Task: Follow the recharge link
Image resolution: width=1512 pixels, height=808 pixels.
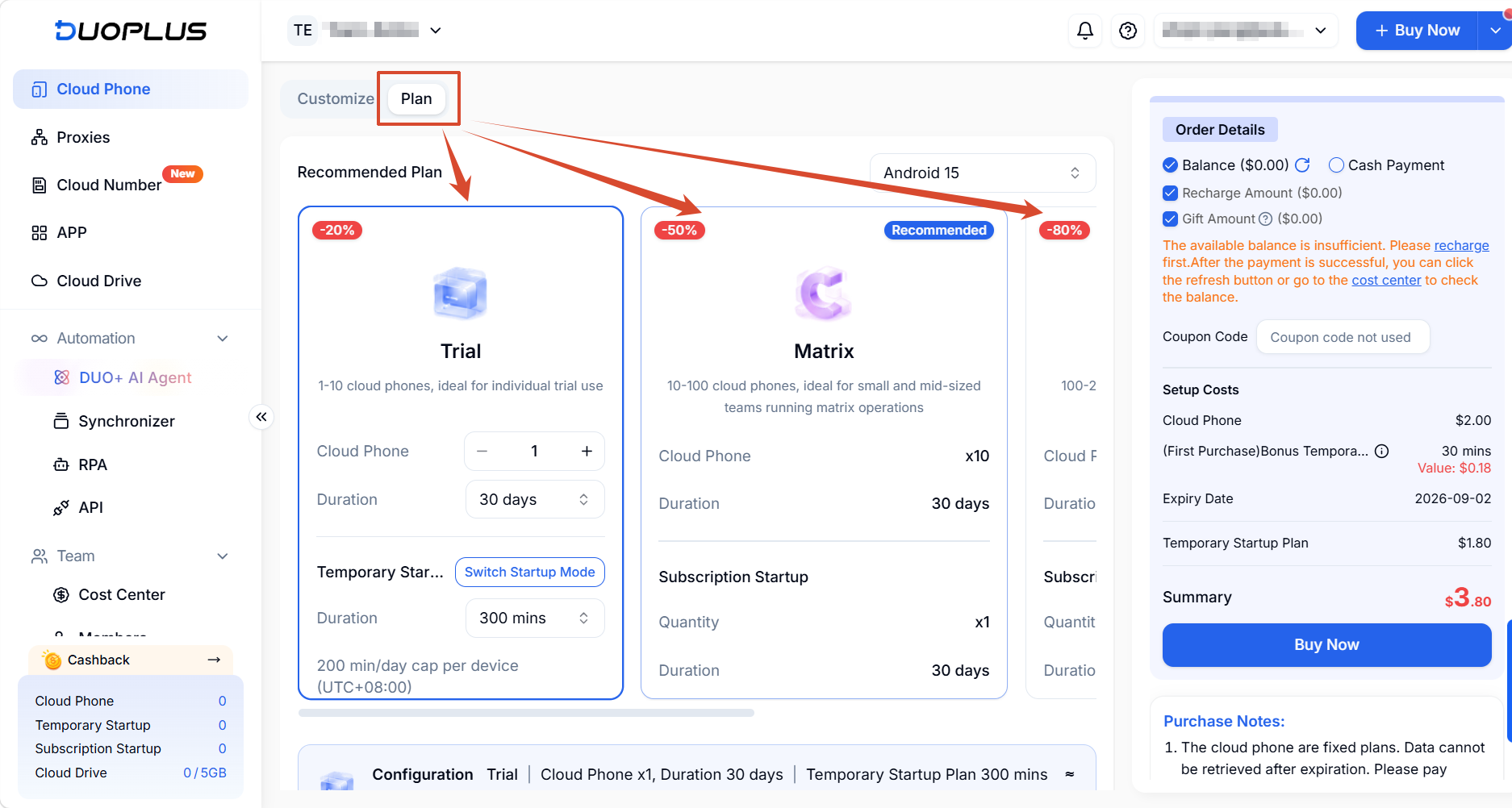Action: (x=1461, y=245)
